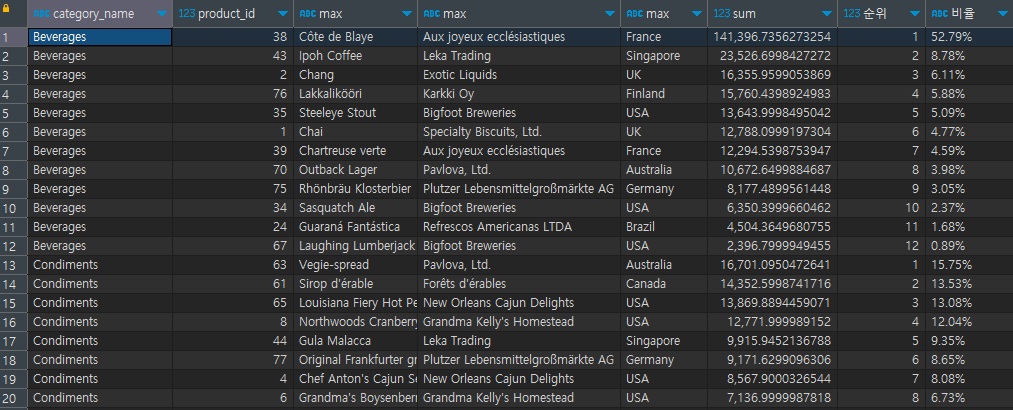The height and width of the screenshot is (410, 1013).
Task: Select Condiments cell in row 13
Action: click(x=100, y=265)
